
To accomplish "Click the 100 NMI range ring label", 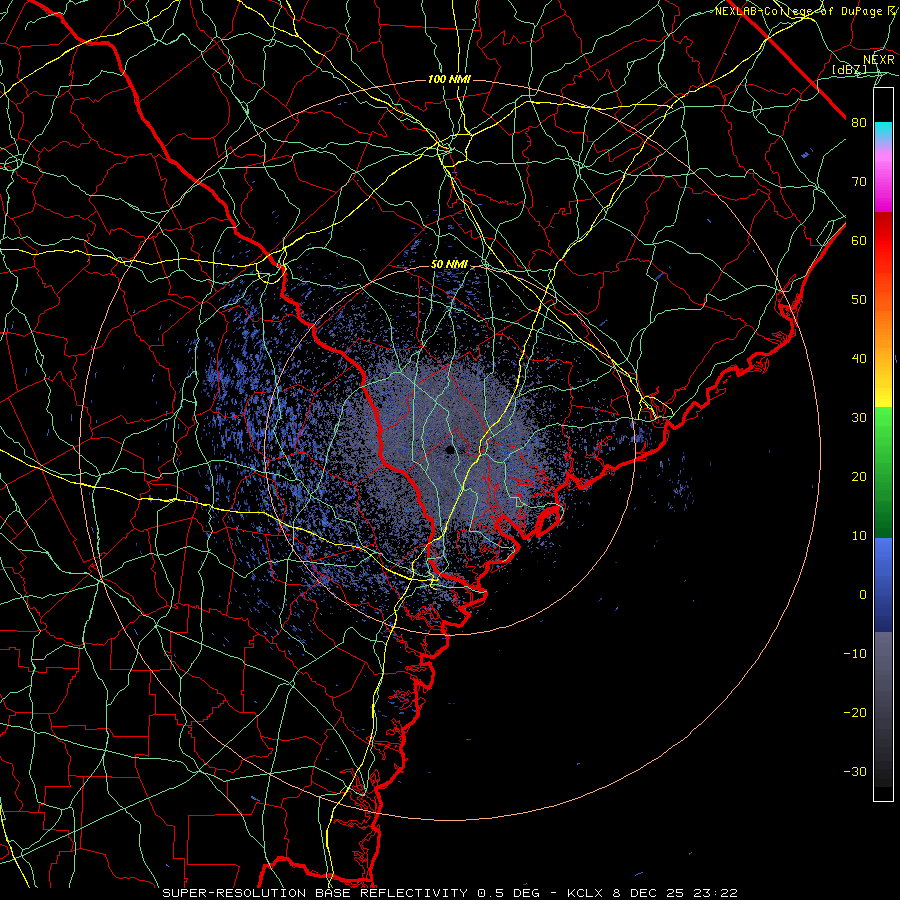I will [x=449, y=79].
